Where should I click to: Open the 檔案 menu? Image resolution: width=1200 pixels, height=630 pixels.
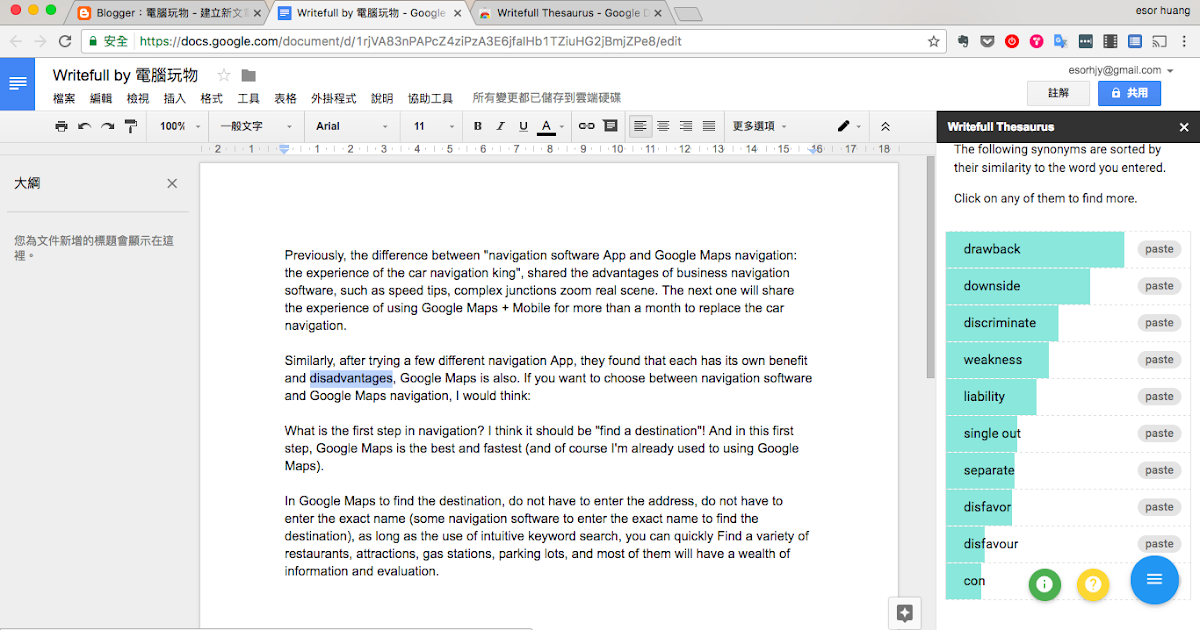65,98
